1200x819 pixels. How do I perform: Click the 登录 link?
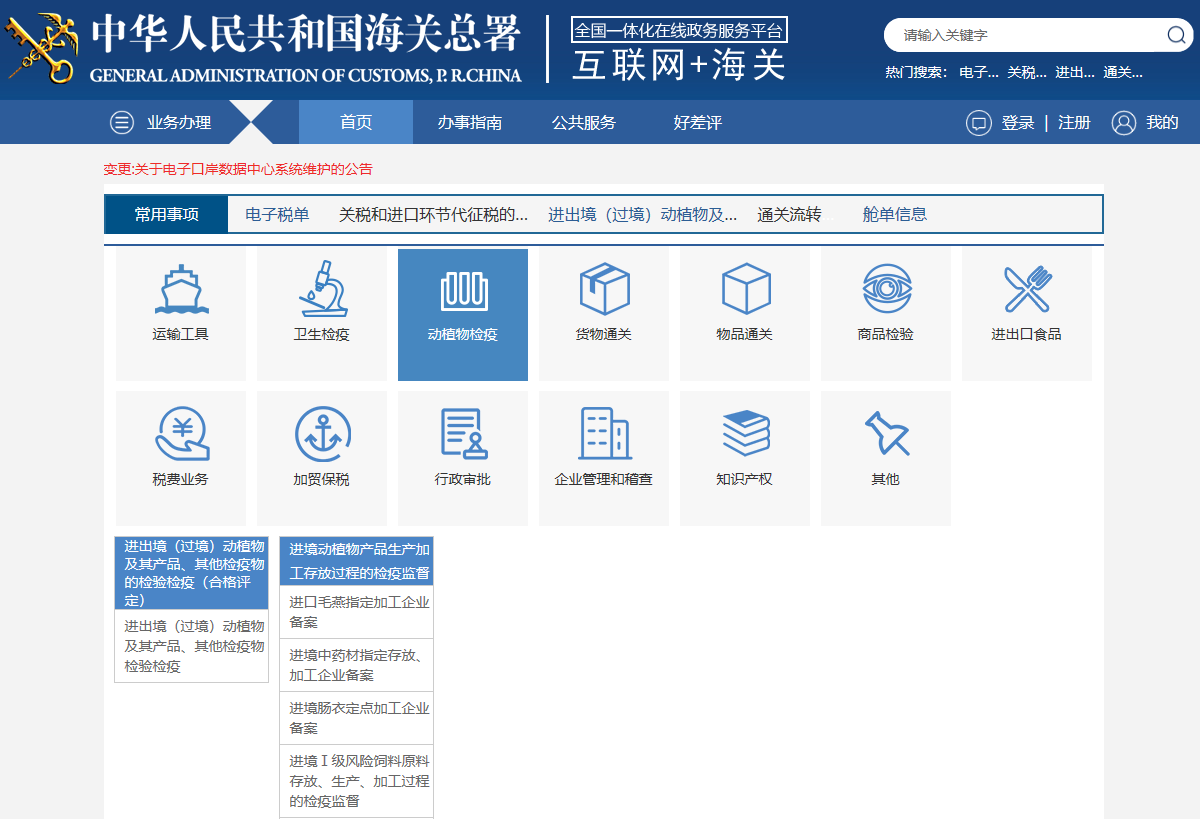(1018, 123)
